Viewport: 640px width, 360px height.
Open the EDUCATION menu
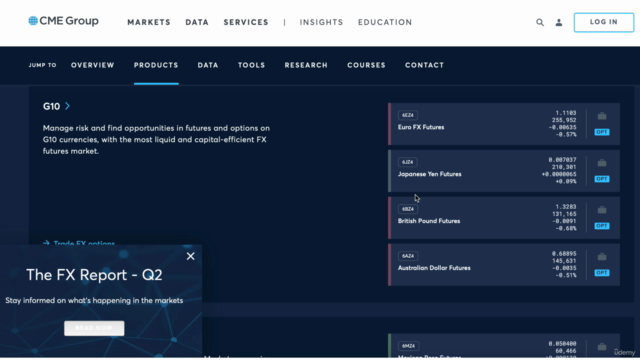coord(385,22)
